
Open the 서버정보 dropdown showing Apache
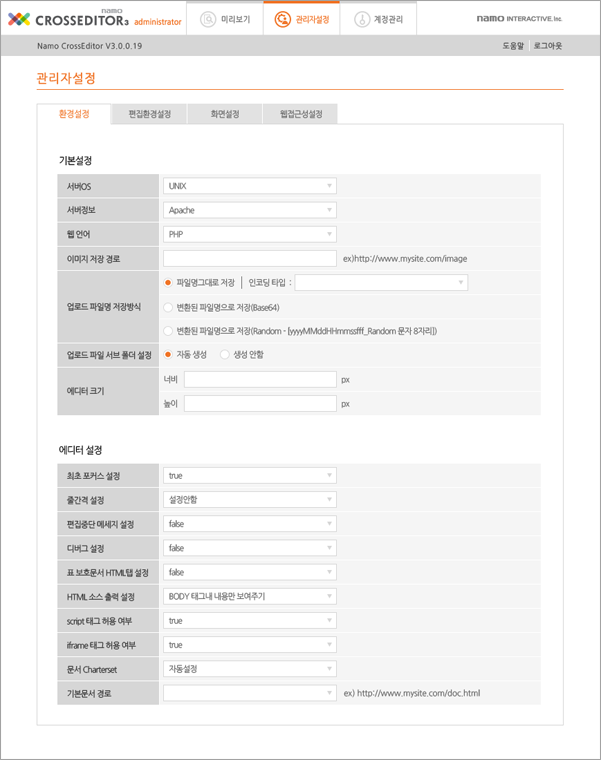point(250,210)
